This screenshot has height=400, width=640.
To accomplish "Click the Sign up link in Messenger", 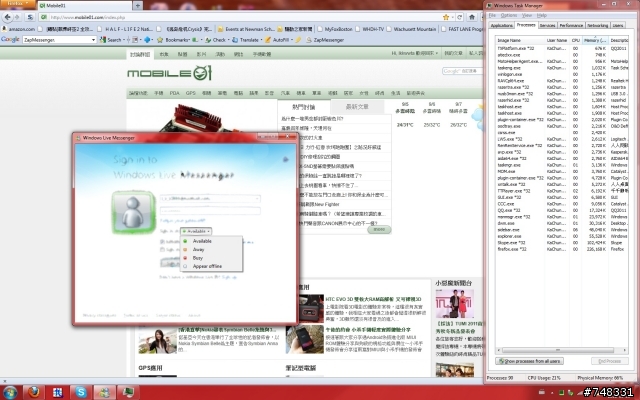I will pyautogui.click(x=229, y=277).
